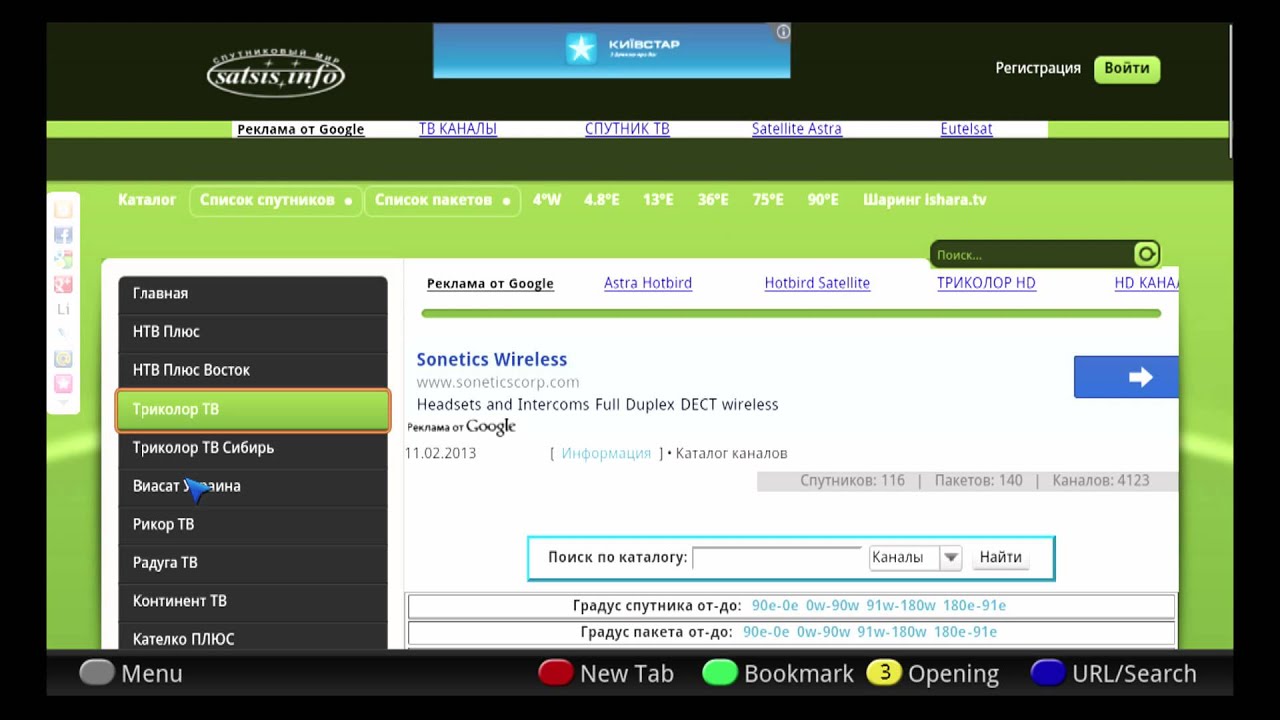The image size is (1280, 720).
Task: Click the Найти search button
Action: [x=1001, y=558]
